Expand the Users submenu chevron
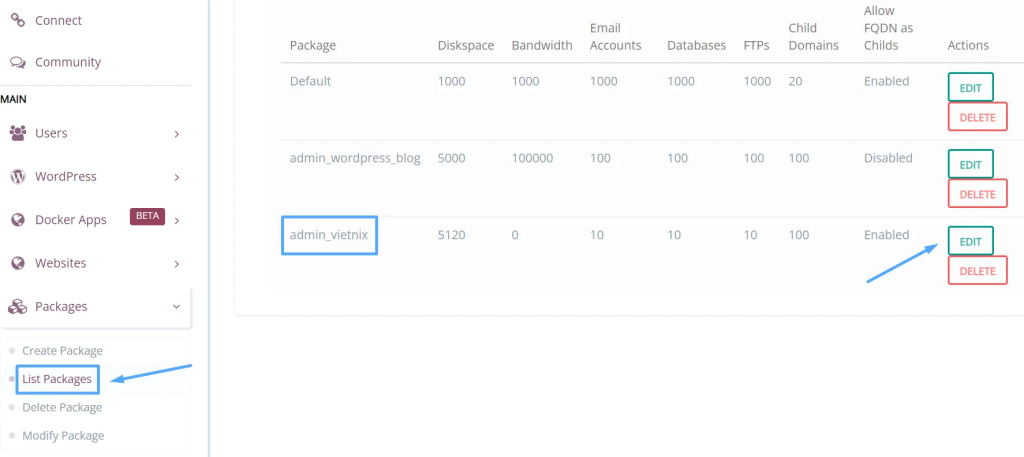Viewport: 1024px width, 457px height. [x=176, y=134]
